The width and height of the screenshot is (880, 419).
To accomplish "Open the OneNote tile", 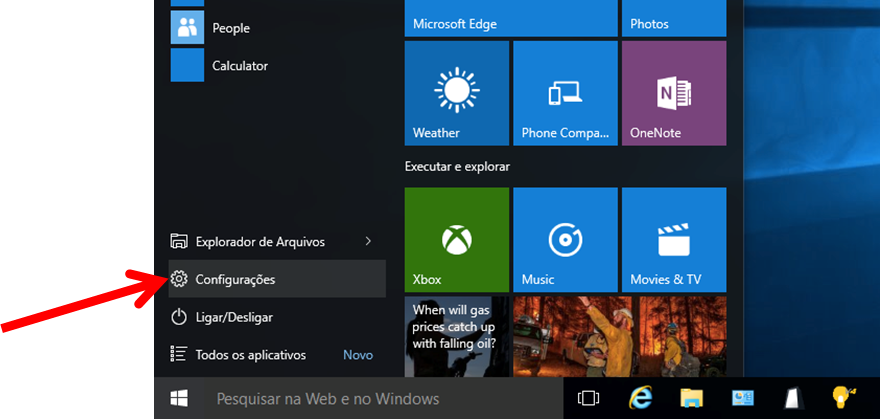I will tap(674, 93).
